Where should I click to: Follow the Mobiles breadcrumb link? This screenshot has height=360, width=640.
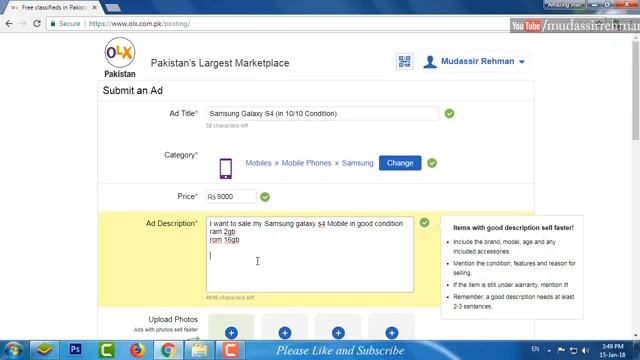click(258, 163)
